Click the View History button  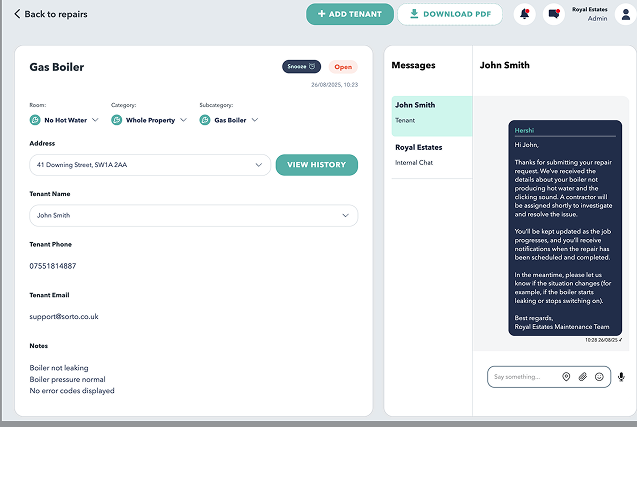point(316,164)
